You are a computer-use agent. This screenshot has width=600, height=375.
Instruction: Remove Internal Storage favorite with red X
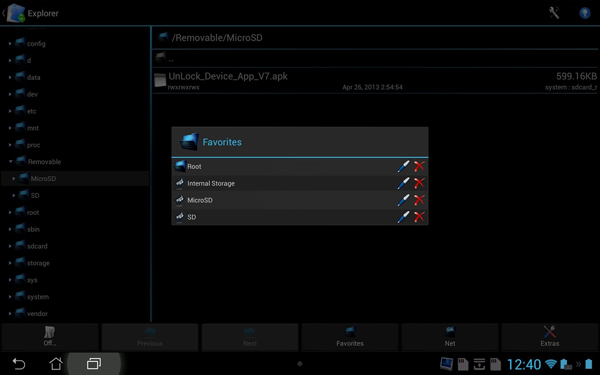pos(419,183)
